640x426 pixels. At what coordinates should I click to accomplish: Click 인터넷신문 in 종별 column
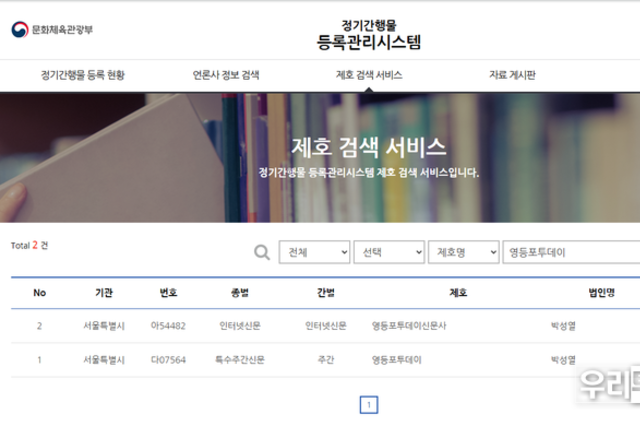[240, 326]
